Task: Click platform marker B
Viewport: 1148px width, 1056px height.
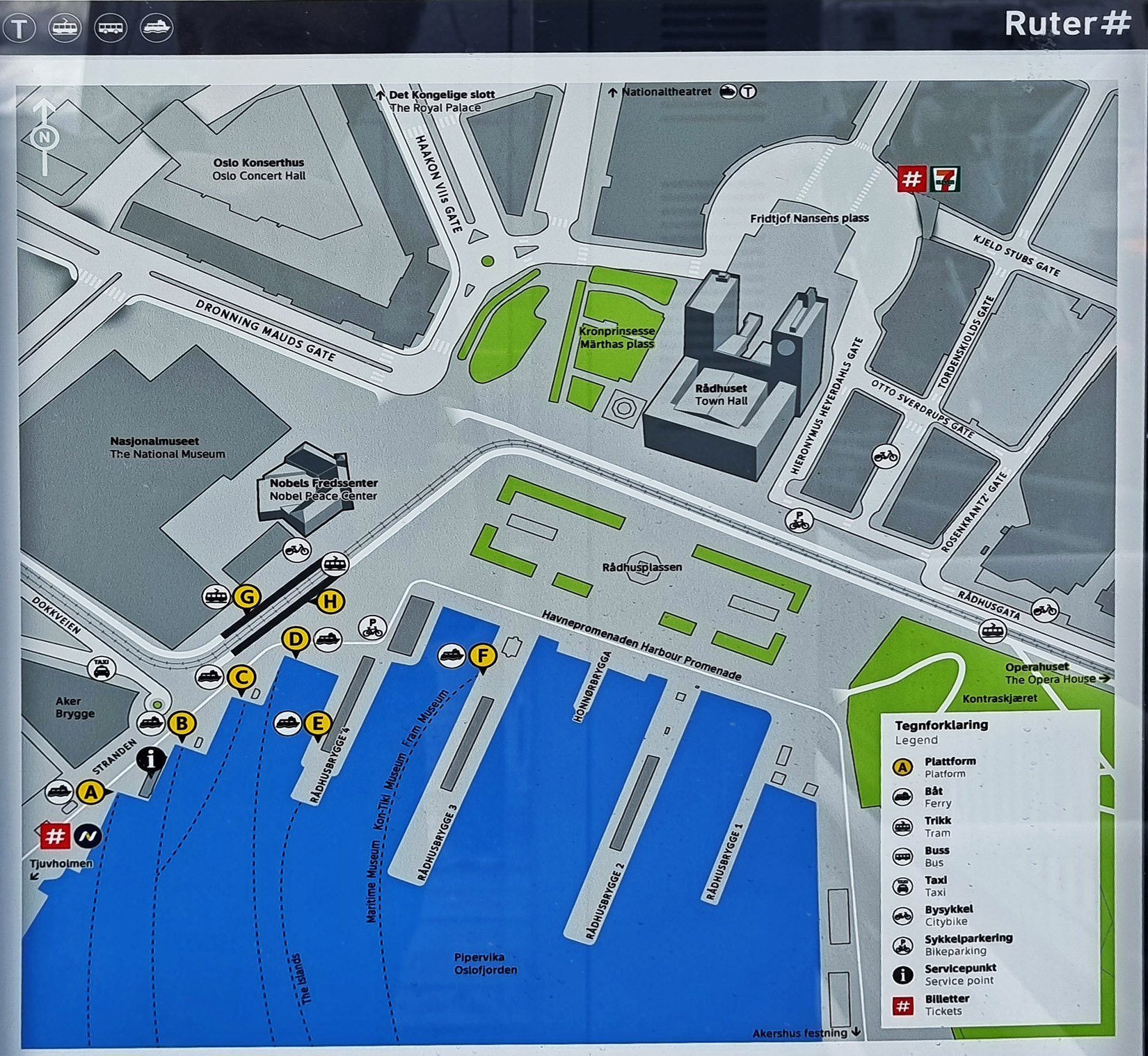Action: point(182,723)
